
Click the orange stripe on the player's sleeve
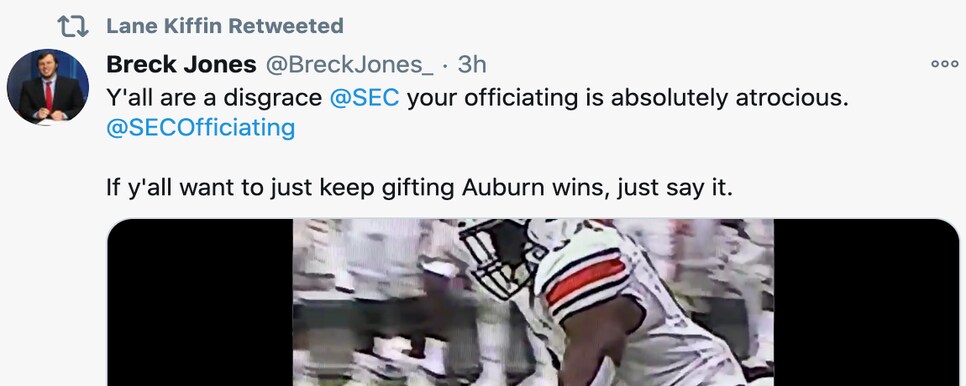(x=586, y=280)
